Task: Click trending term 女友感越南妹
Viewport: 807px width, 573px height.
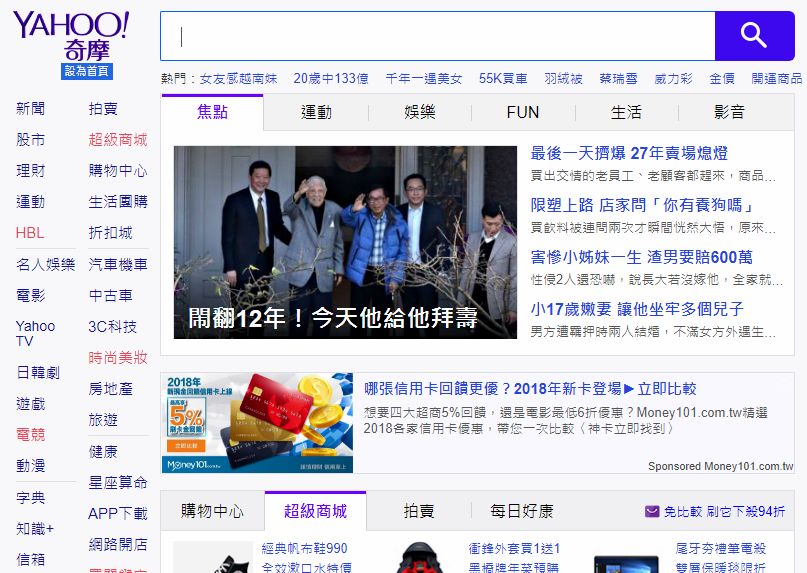Action: click(x=238, y=79)
